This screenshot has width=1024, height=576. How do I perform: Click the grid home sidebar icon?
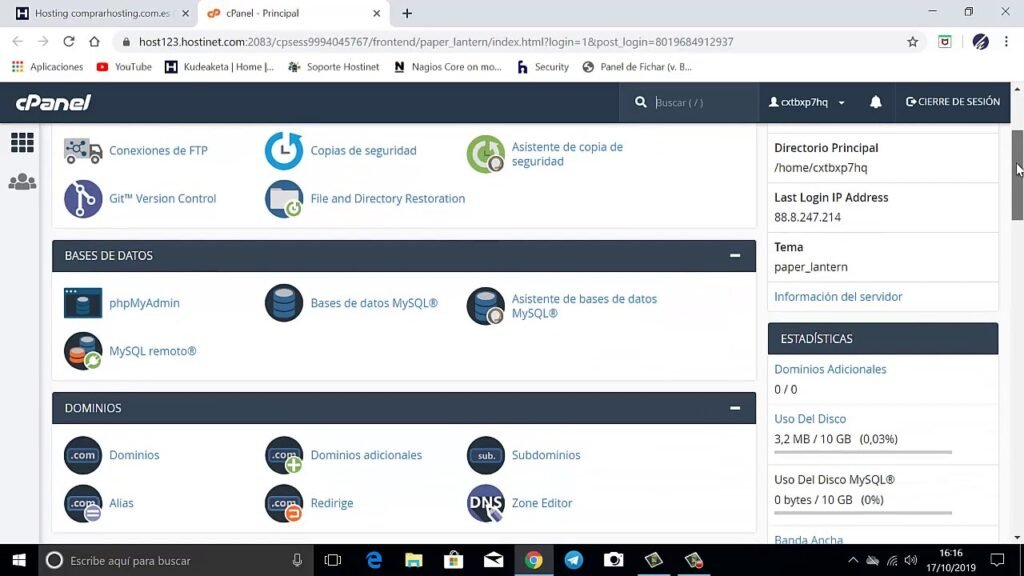point(22,143)
